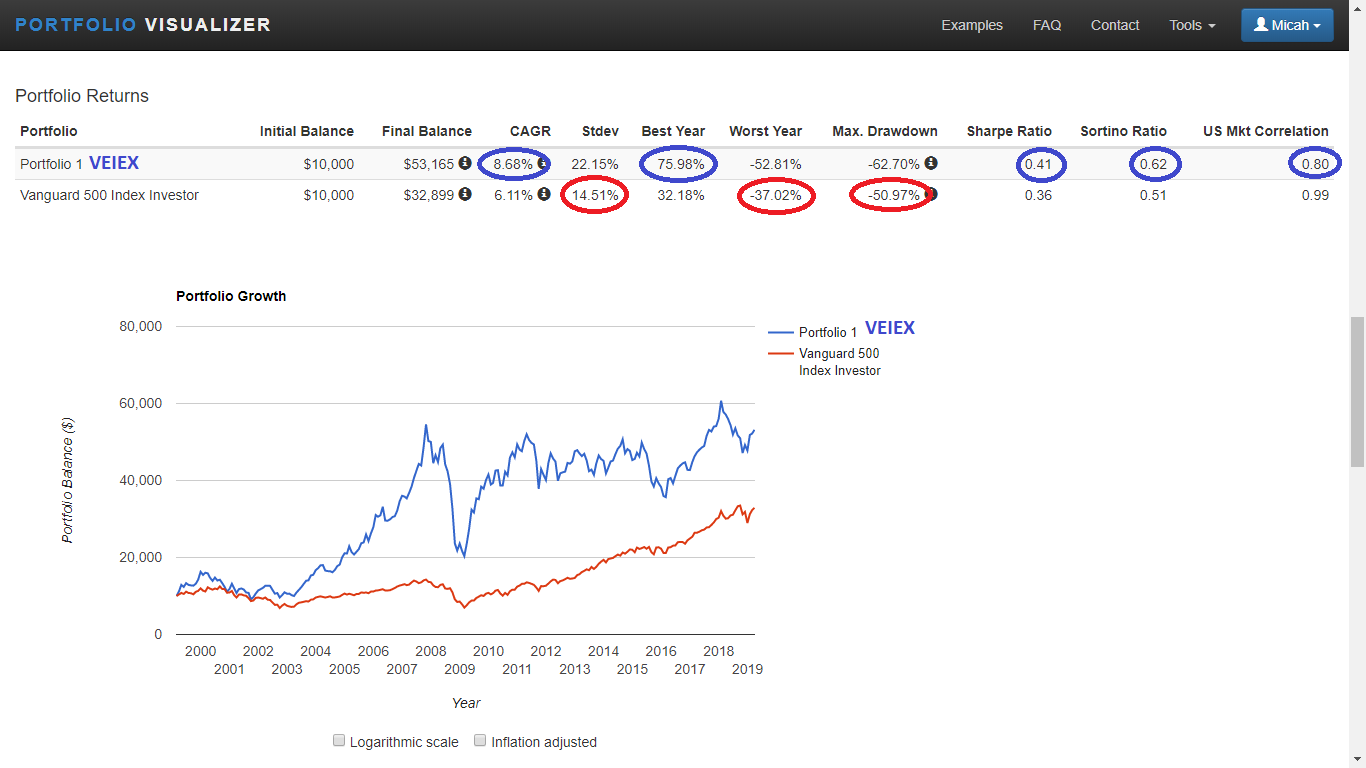Click the page vertical scrollbar thumb
The width and height of the screenshot is (1366, 768).
1357,392
